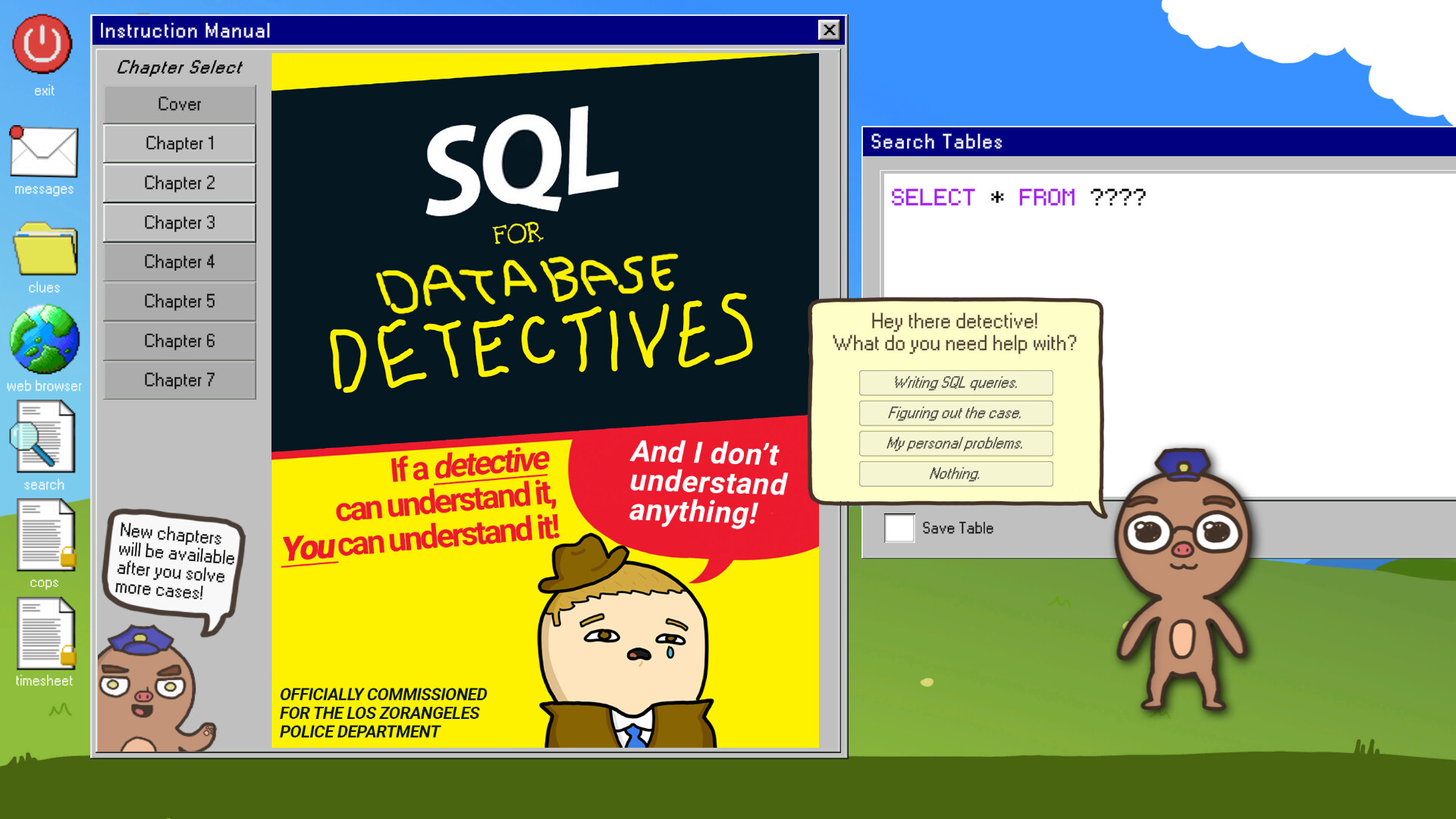This screenshot has height=819, width=1456.
Task: Choose 'Figuring out the case' assistance
Action: click(955, 413)
